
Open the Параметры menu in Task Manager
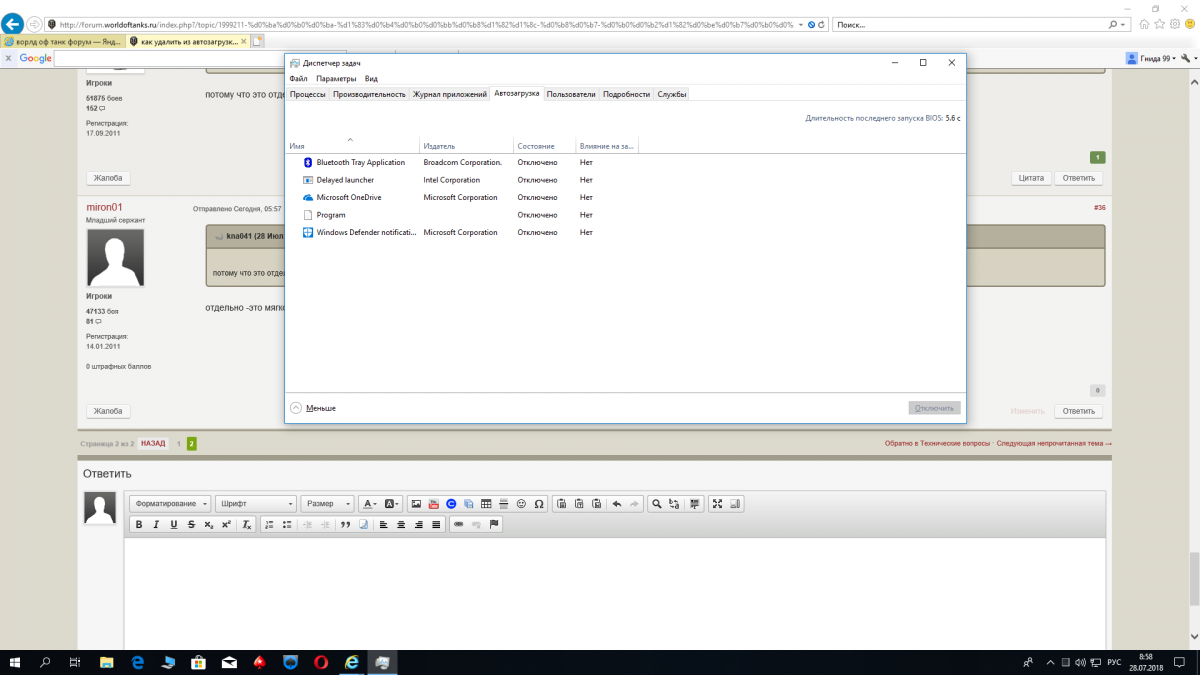tap(335, 78)
